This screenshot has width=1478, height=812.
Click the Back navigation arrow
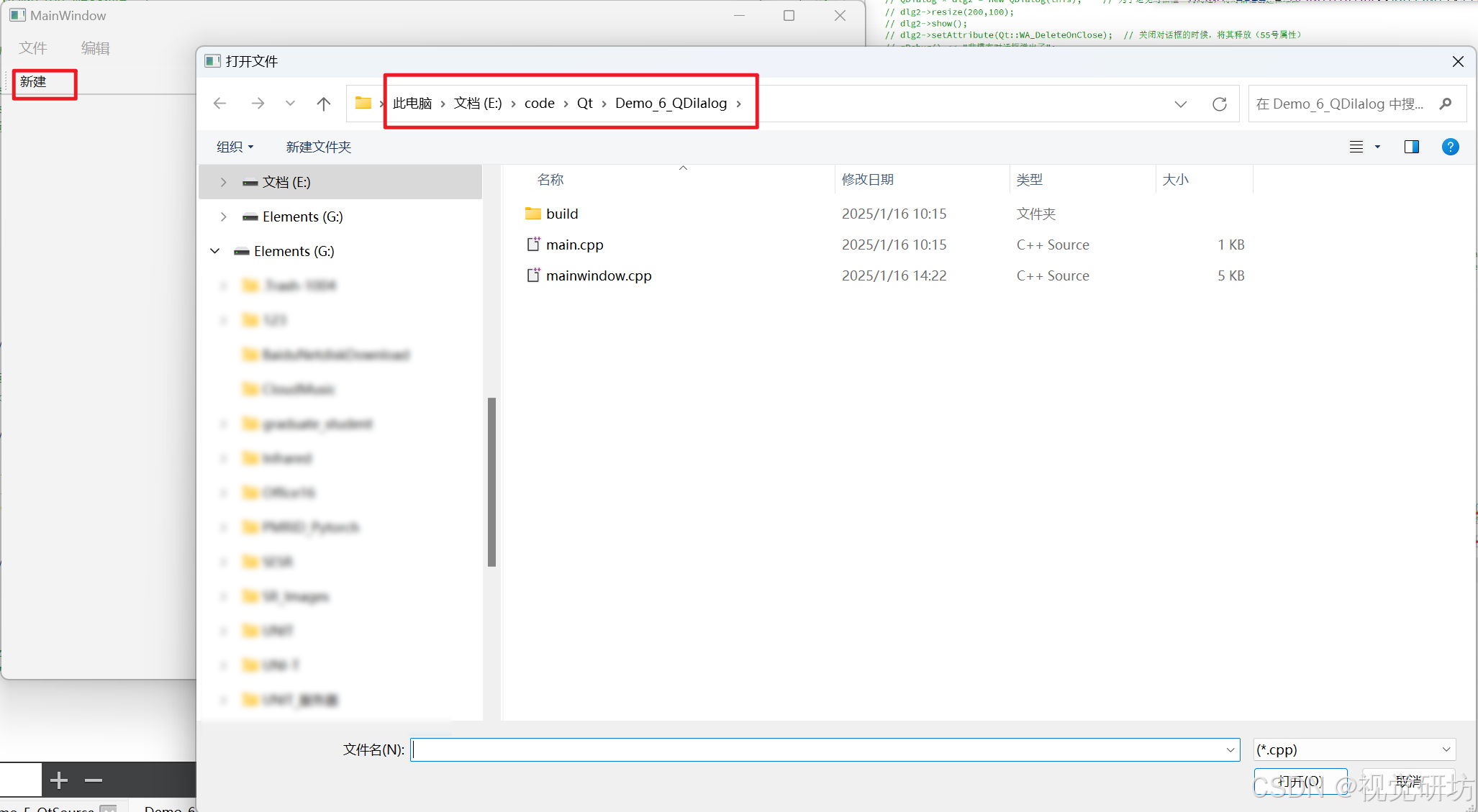[x=220, y=104]
